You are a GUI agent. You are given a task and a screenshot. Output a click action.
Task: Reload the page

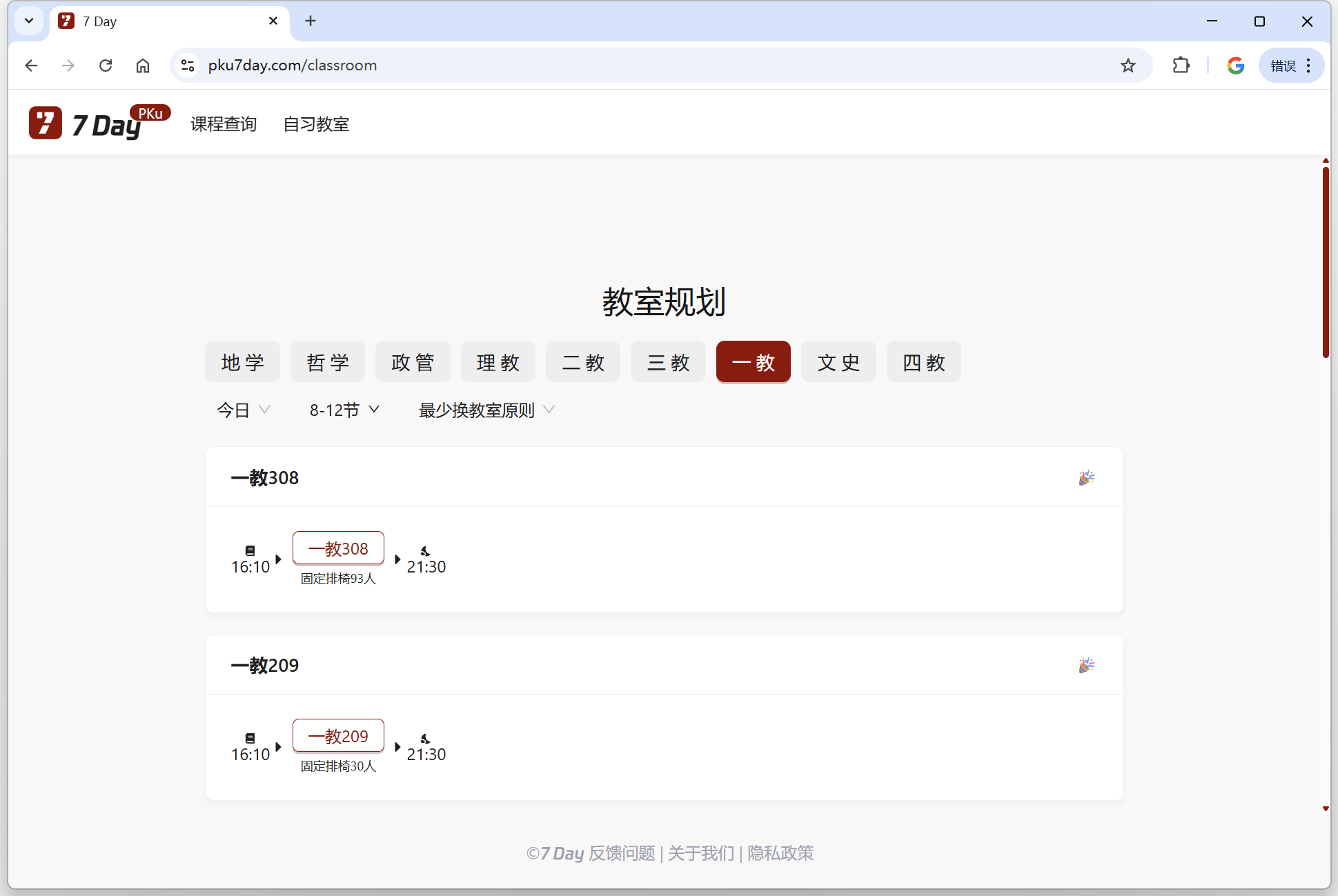point(106,66)
